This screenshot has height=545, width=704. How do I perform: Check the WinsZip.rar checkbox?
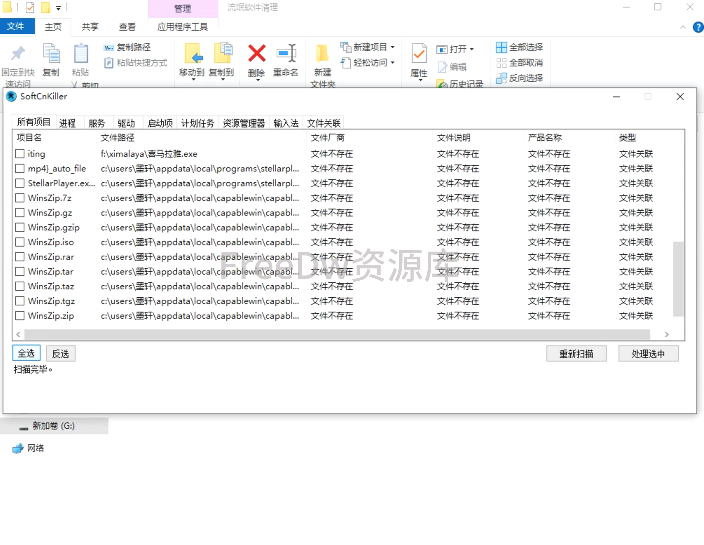point(20,257)
